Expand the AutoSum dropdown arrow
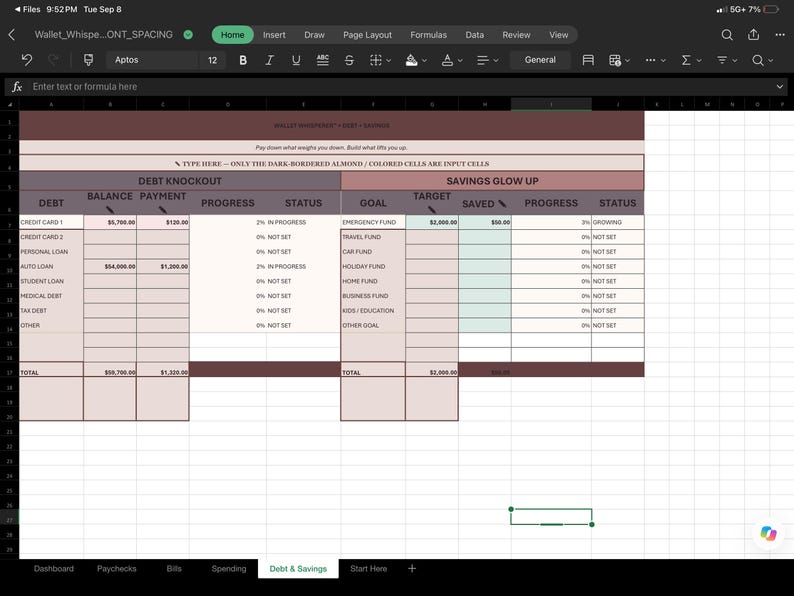794x596 pixels. [x=699, y=60]
